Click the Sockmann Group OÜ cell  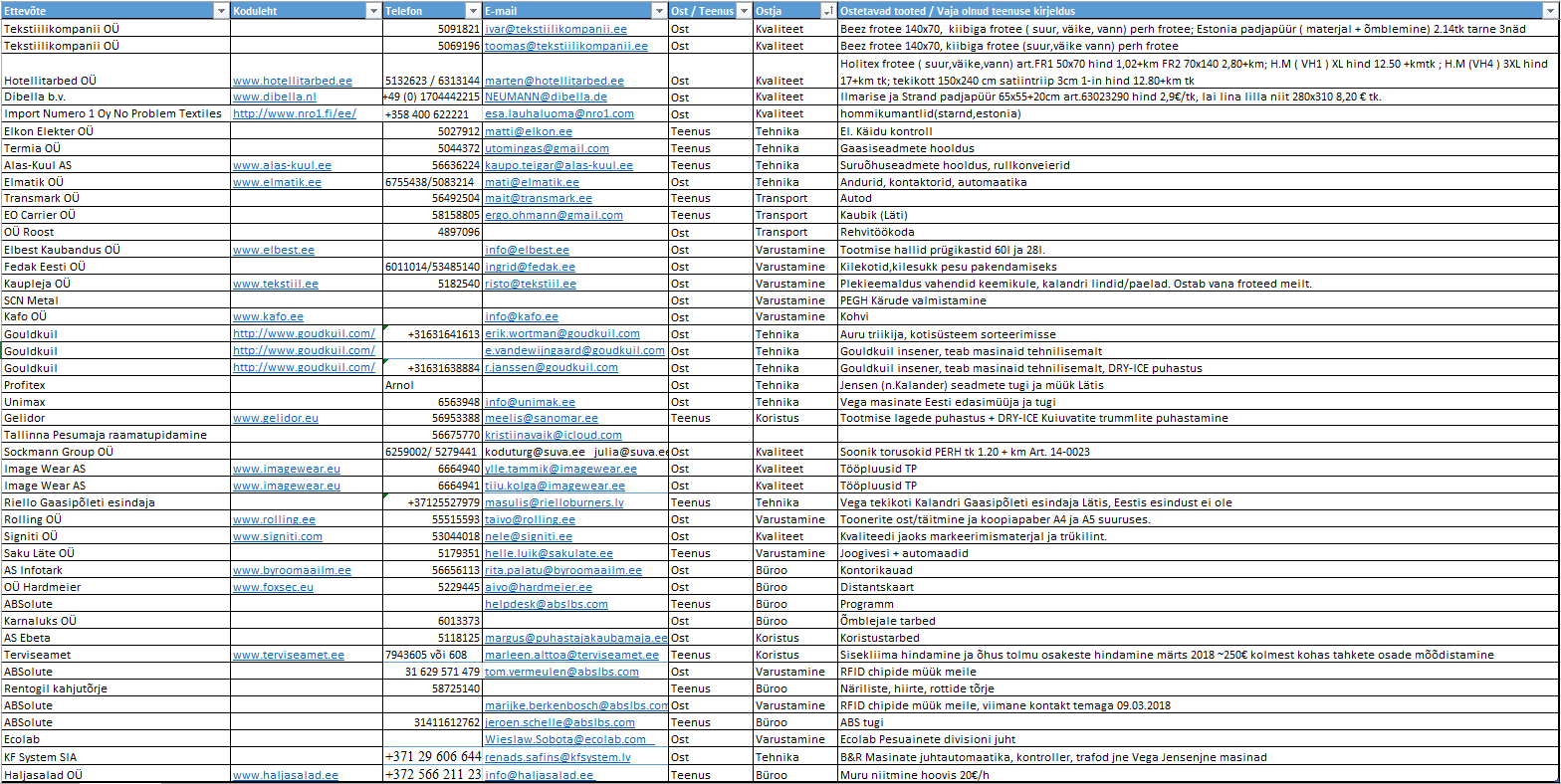click(115, 452)
